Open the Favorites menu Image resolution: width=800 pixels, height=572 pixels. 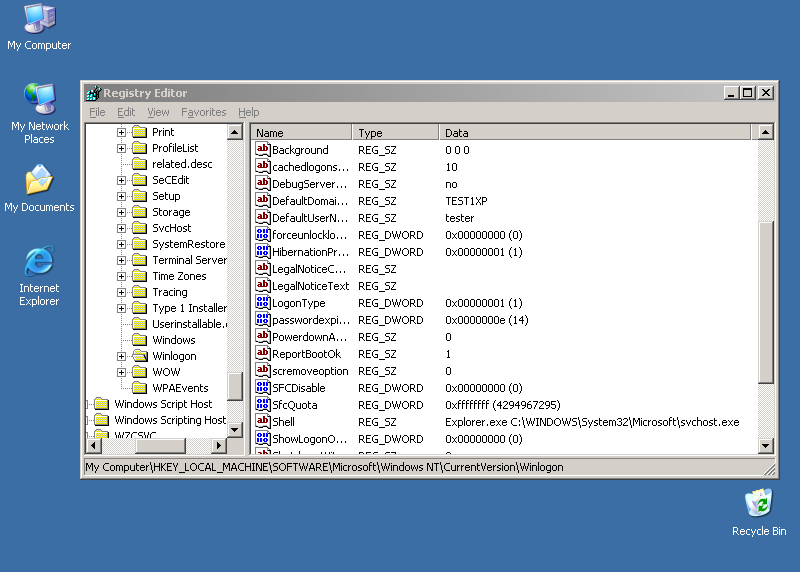coord(204,112)
